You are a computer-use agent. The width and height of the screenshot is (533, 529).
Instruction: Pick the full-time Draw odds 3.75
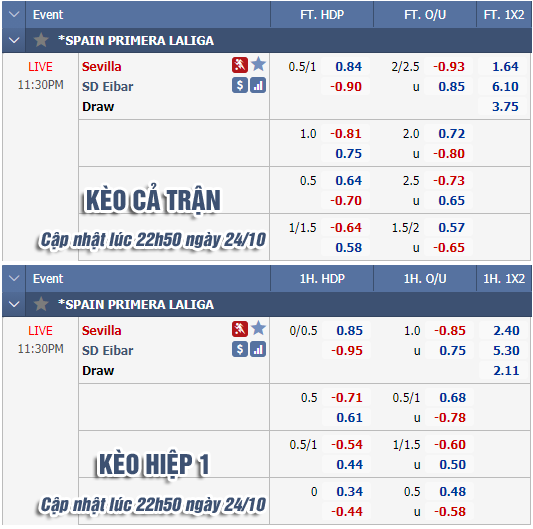[505, 106]
